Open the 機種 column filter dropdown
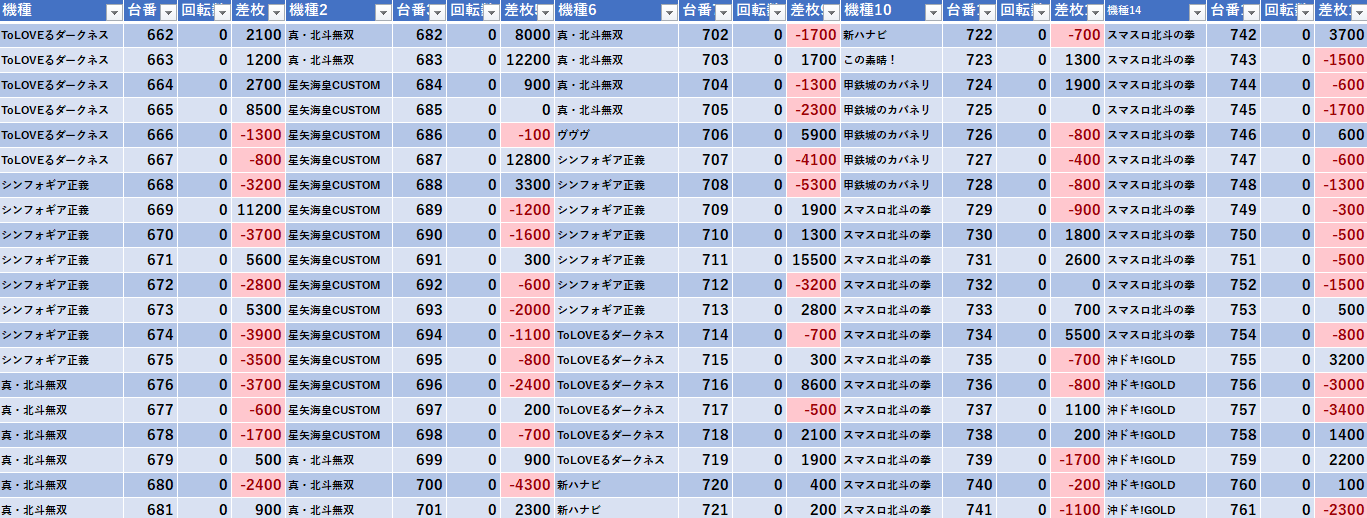This screenshot has width=1367, height=518. pyautogui.click(x=113, y=12)
